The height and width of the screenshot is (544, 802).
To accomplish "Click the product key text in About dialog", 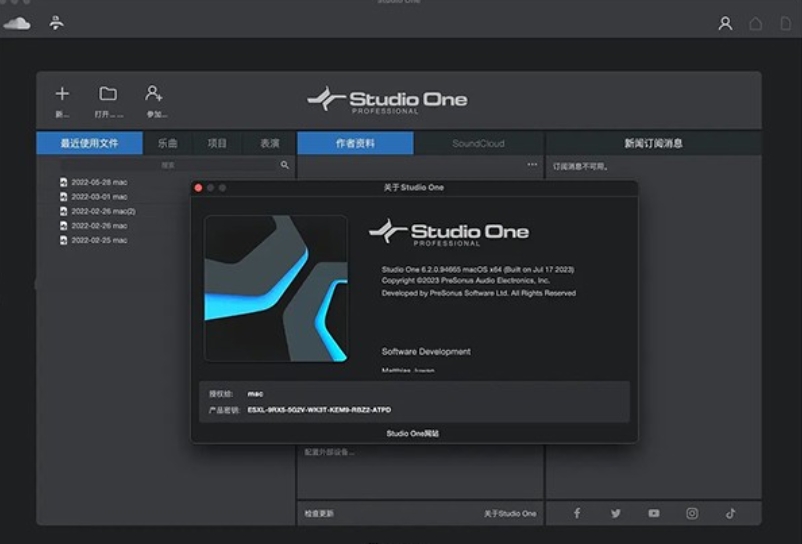I will coord(319,410).
